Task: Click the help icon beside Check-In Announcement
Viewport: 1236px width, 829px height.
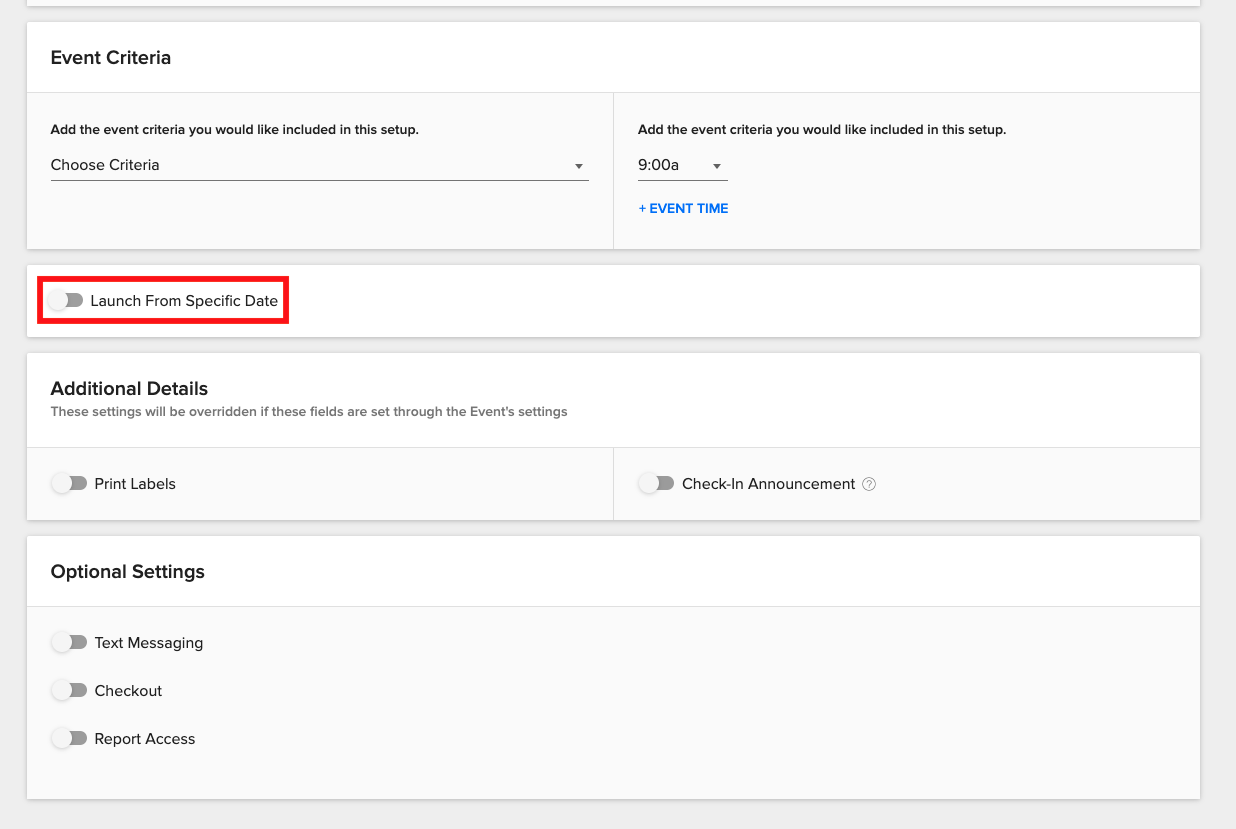Action: click(869, 484)
